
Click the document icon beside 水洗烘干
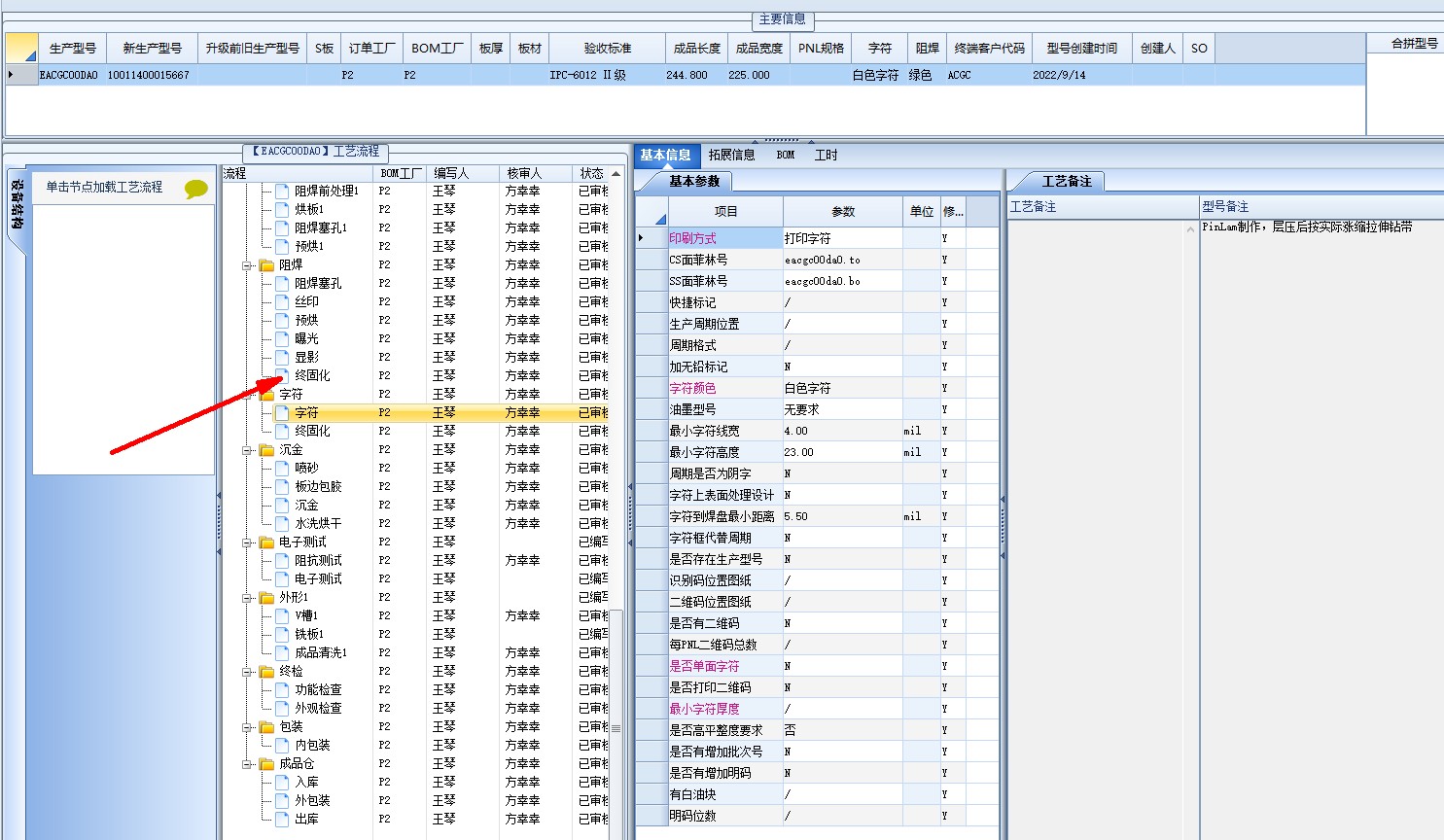pos(282,523)
